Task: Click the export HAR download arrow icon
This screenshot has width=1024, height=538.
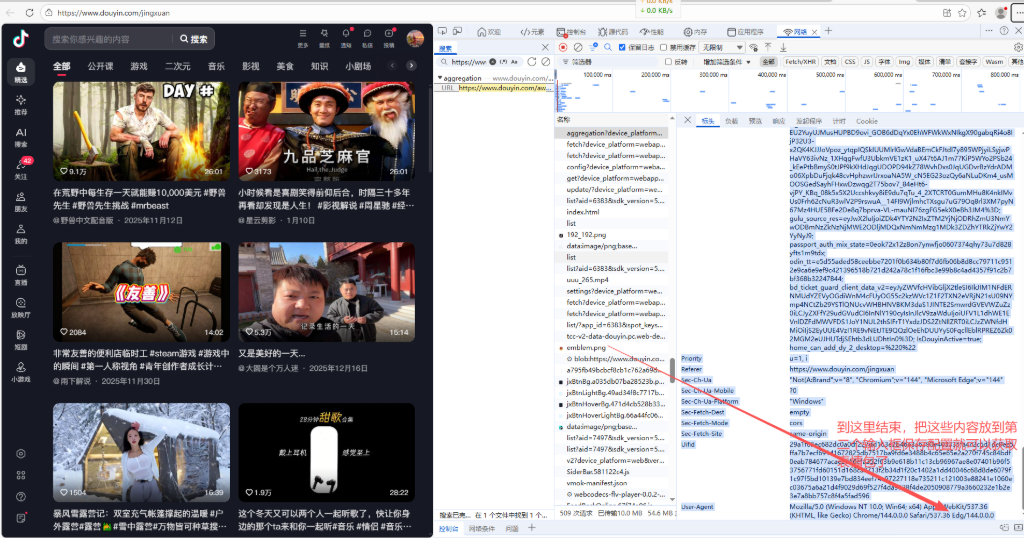Action: 783,47
